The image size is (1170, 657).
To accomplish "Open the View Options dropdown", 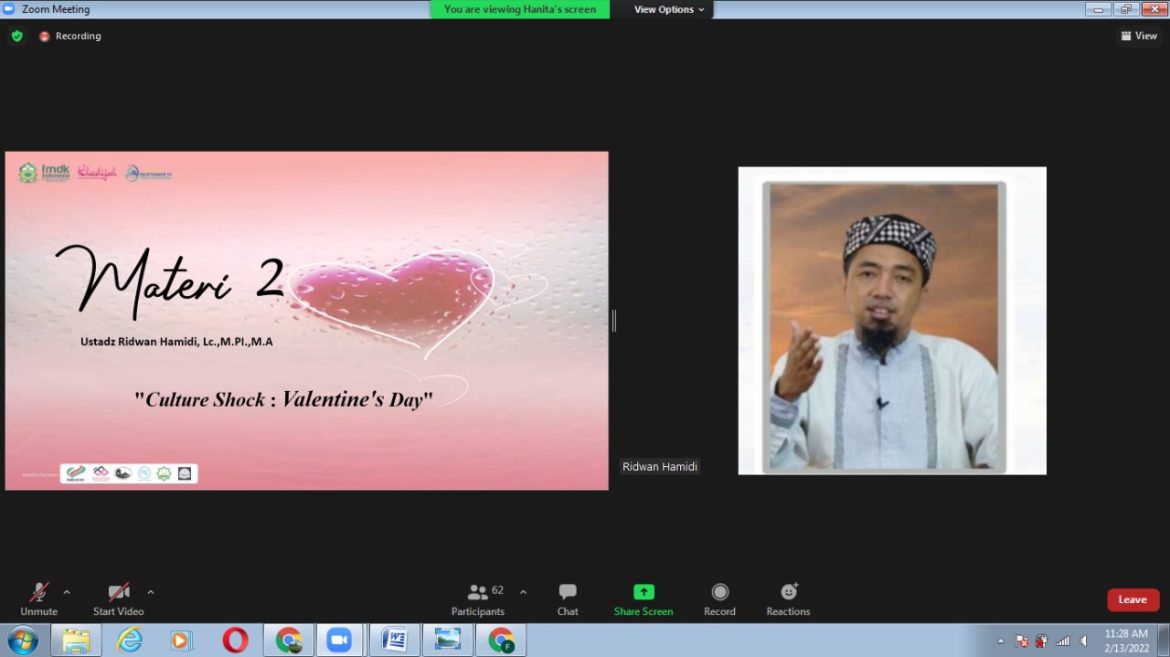I will (669, 10).
